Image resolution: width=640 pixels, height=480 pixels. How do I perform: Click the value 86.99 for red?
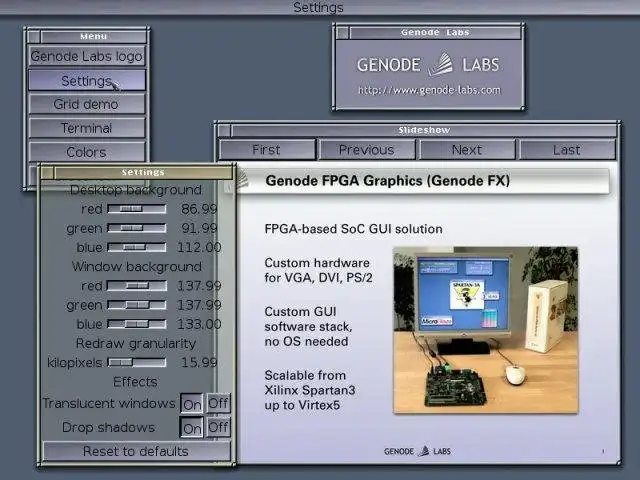[199, 209]
